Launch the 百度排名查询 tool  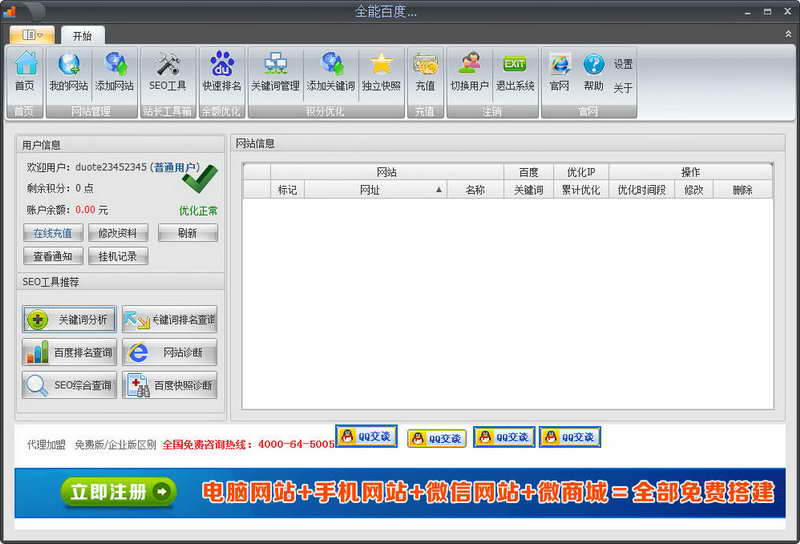click(69, 352)
